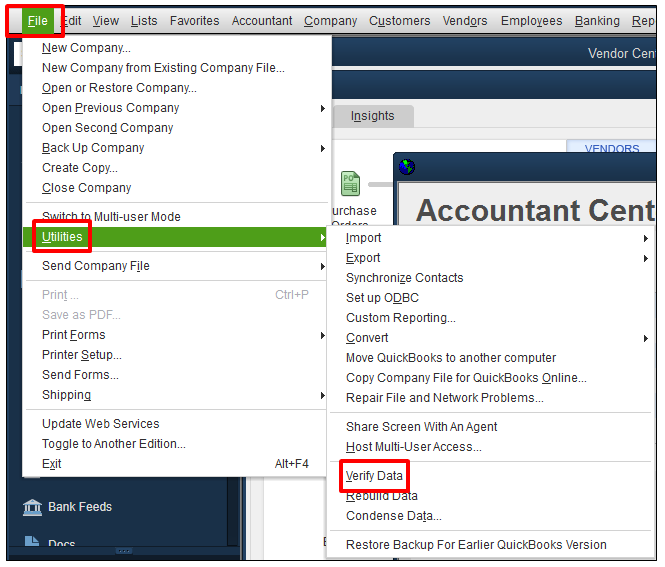
Task: Expand Convert submenu arrow
Action: 645,338
